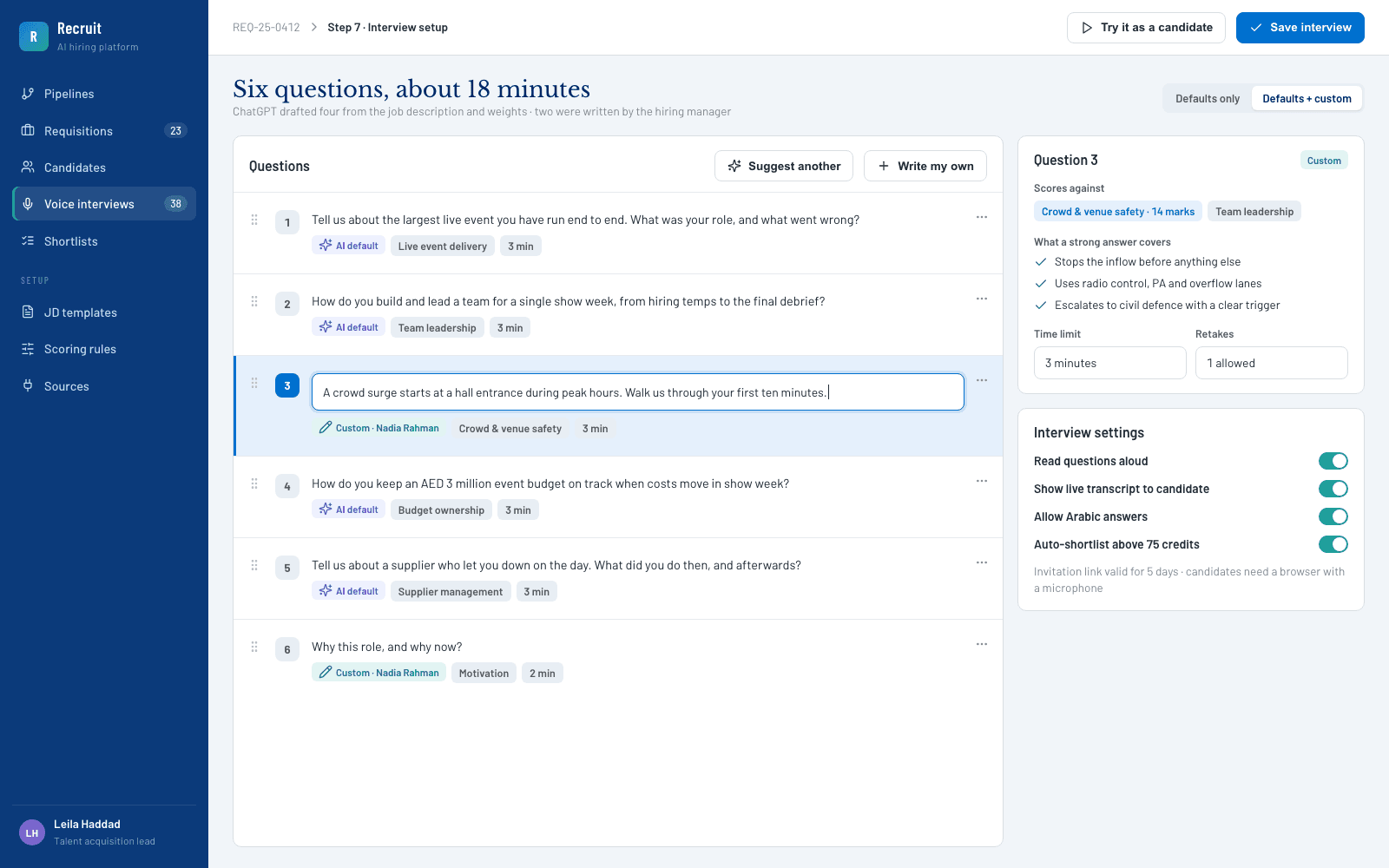Click Budget ownership tag
This screenshot has width=1389, height=868.
coord(441,510)
